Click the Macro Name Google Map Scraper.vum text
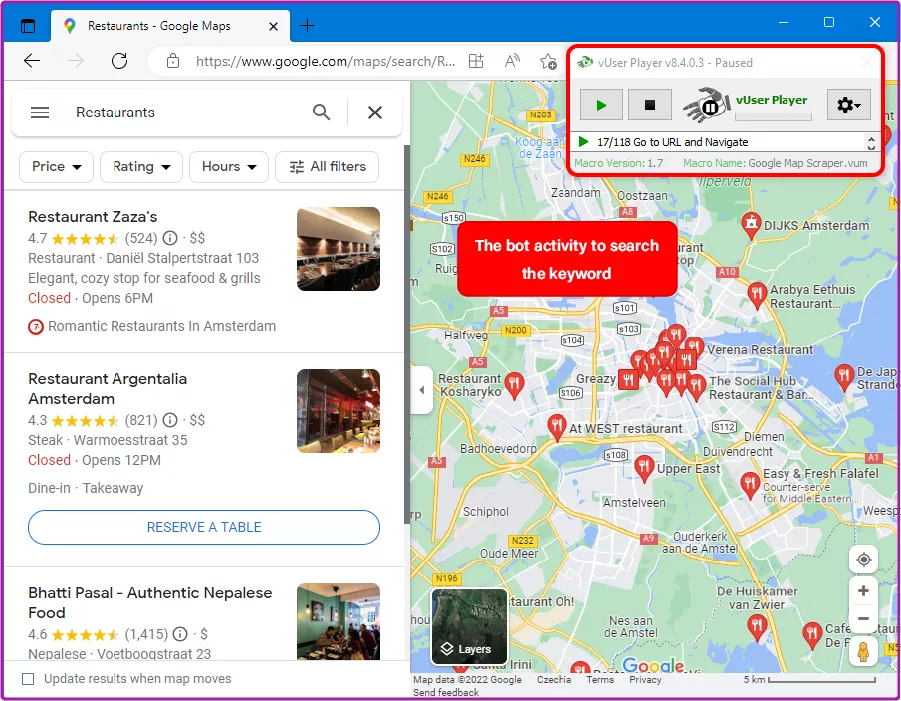The width and height of the screenshot is (901, 701). (x=775, y=163)
